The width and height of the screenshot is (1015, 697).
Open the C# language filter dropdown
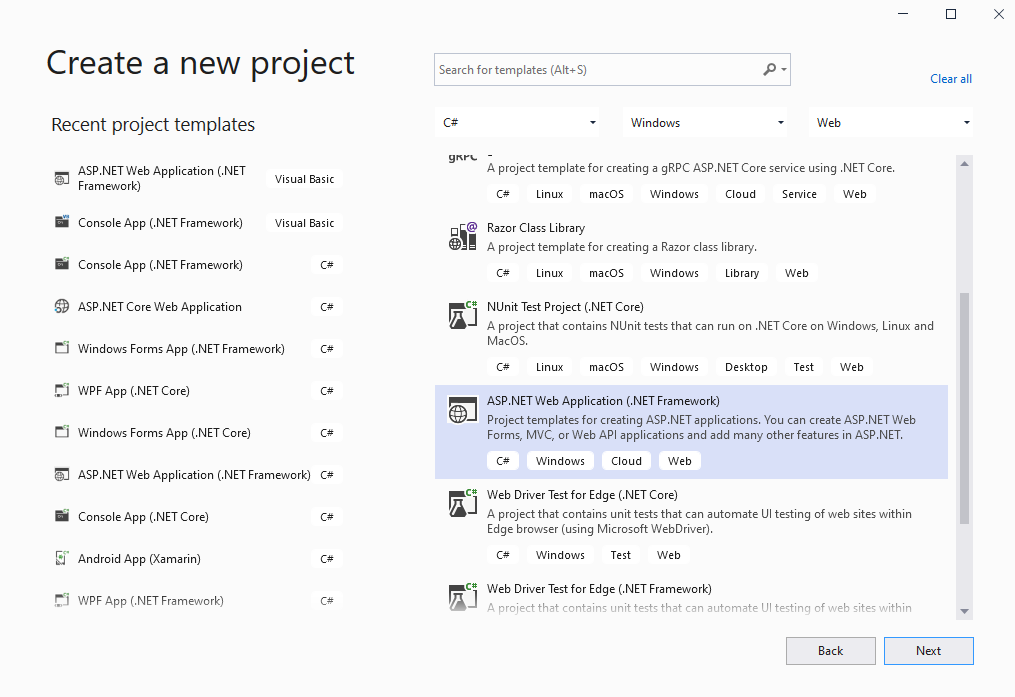[x=518, y=123]
